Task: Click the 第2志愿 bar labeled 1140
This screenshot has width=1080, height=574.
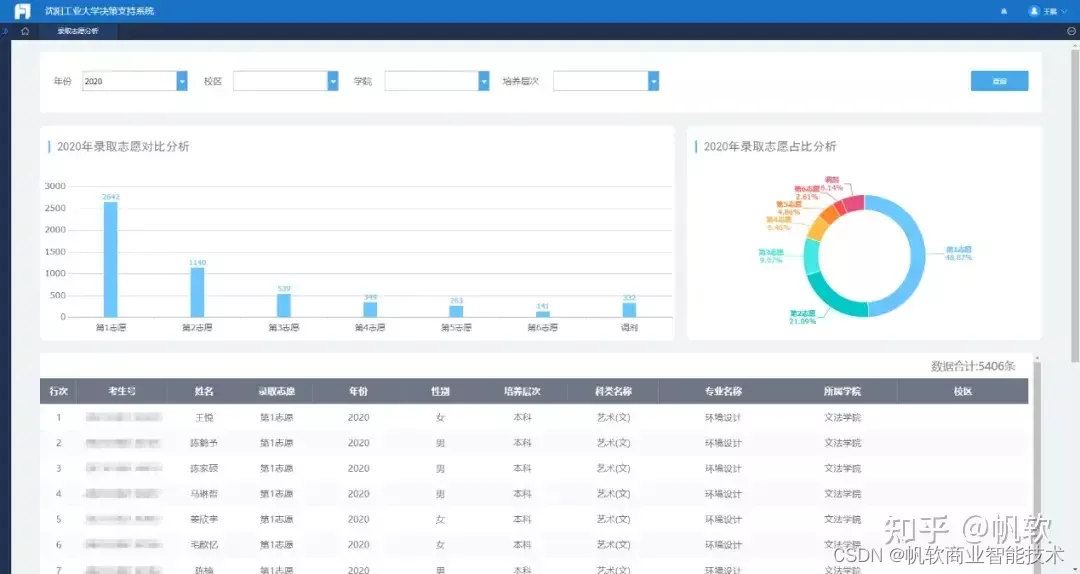Action: tap(197, 292)
